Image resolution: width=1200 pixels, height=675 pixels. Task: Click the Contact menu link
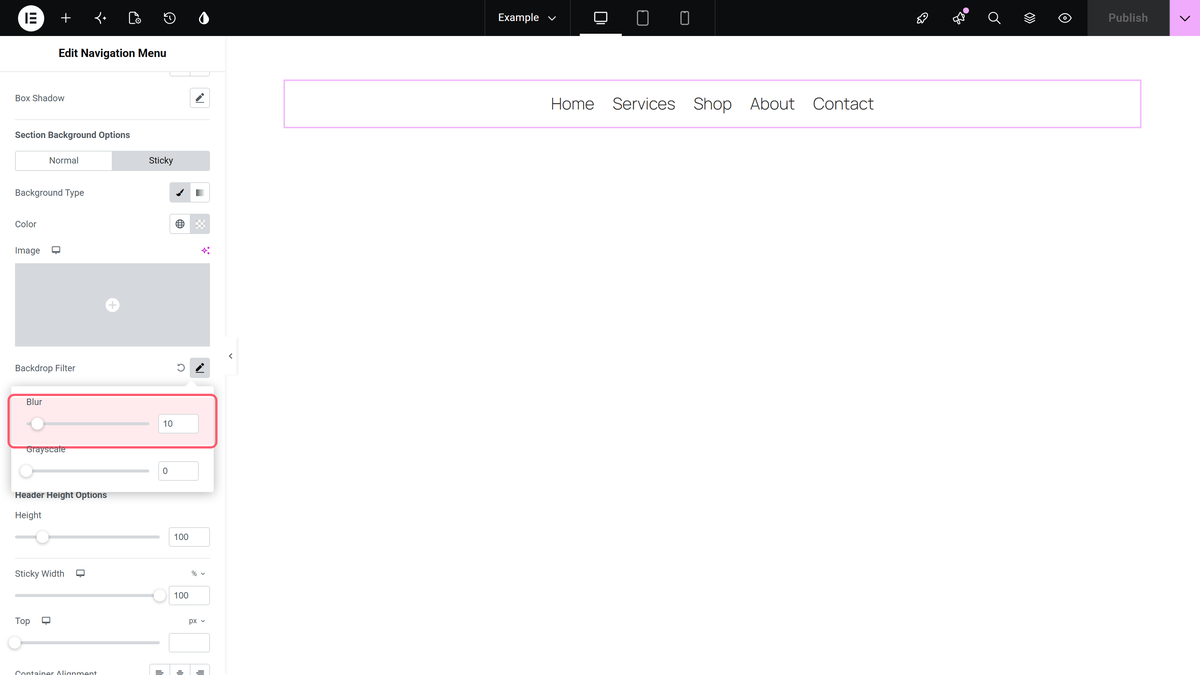pos(843,104)
